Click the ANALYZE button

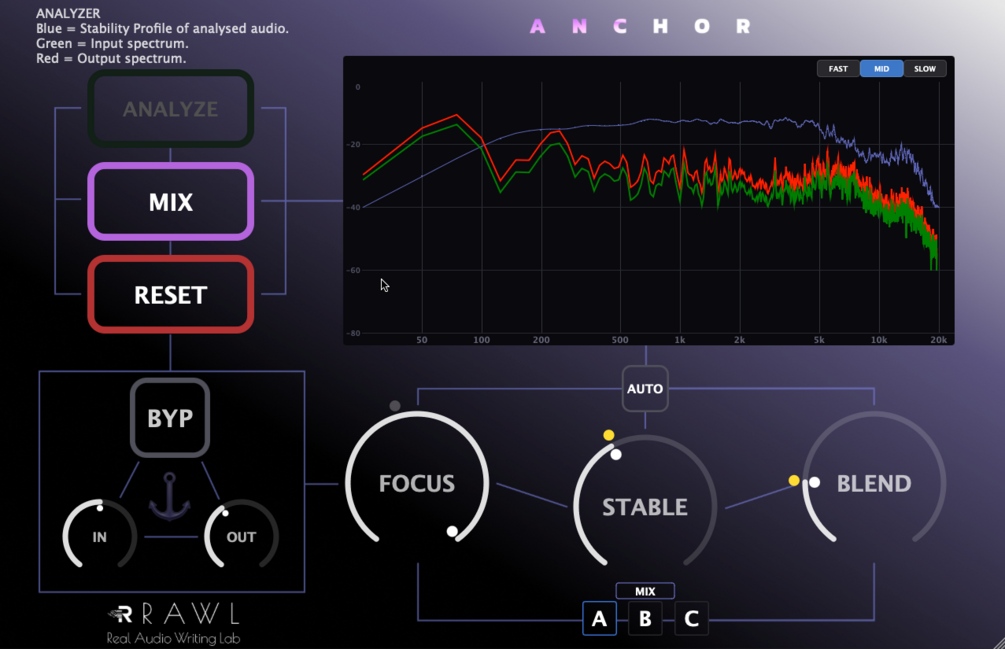[170, 109]
